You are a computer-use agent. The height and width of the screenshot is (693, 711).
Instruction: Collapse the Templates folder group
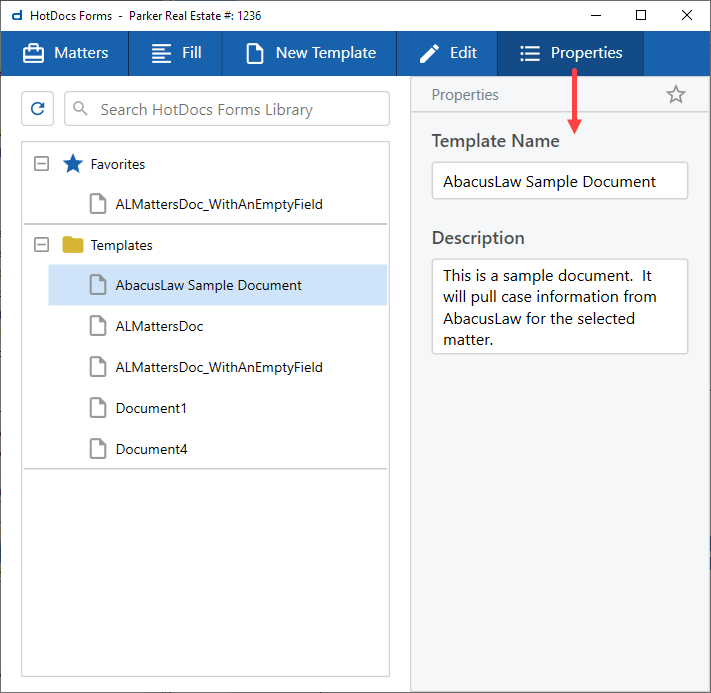[41, 245]
